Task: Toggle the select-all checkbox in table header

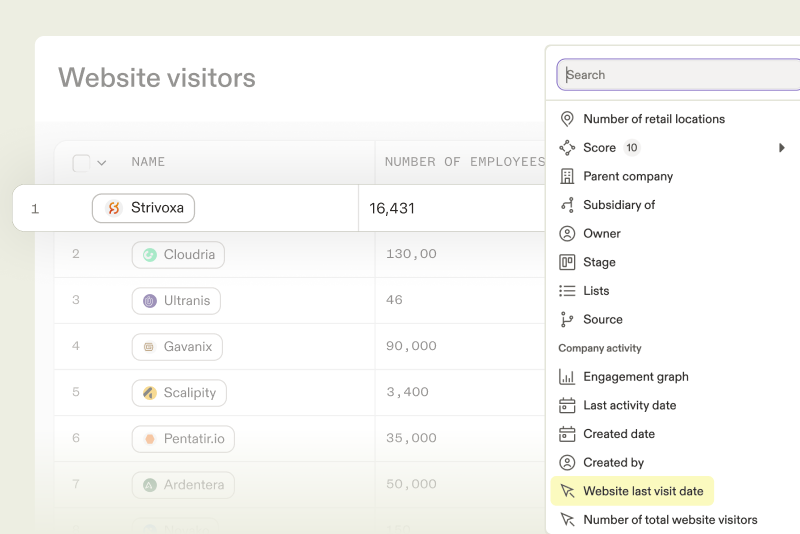Action: click(x=81, y=163)
